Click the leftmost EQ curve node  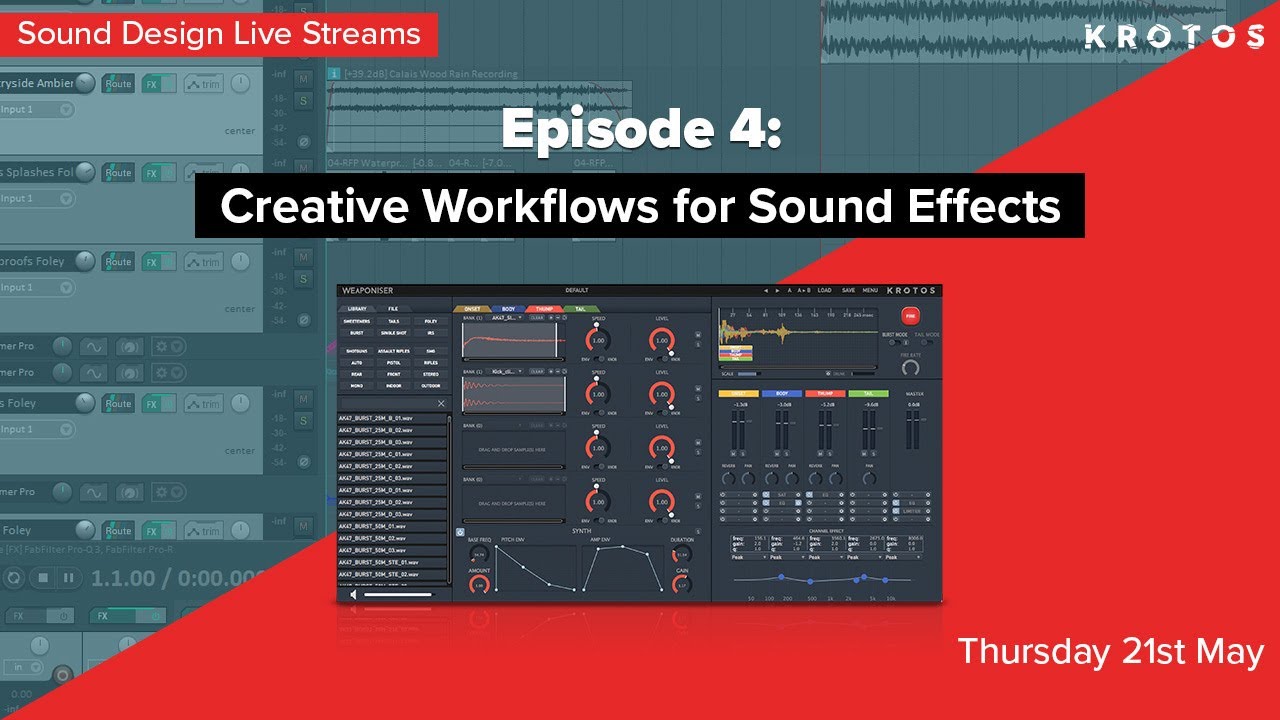coord(781,577)
